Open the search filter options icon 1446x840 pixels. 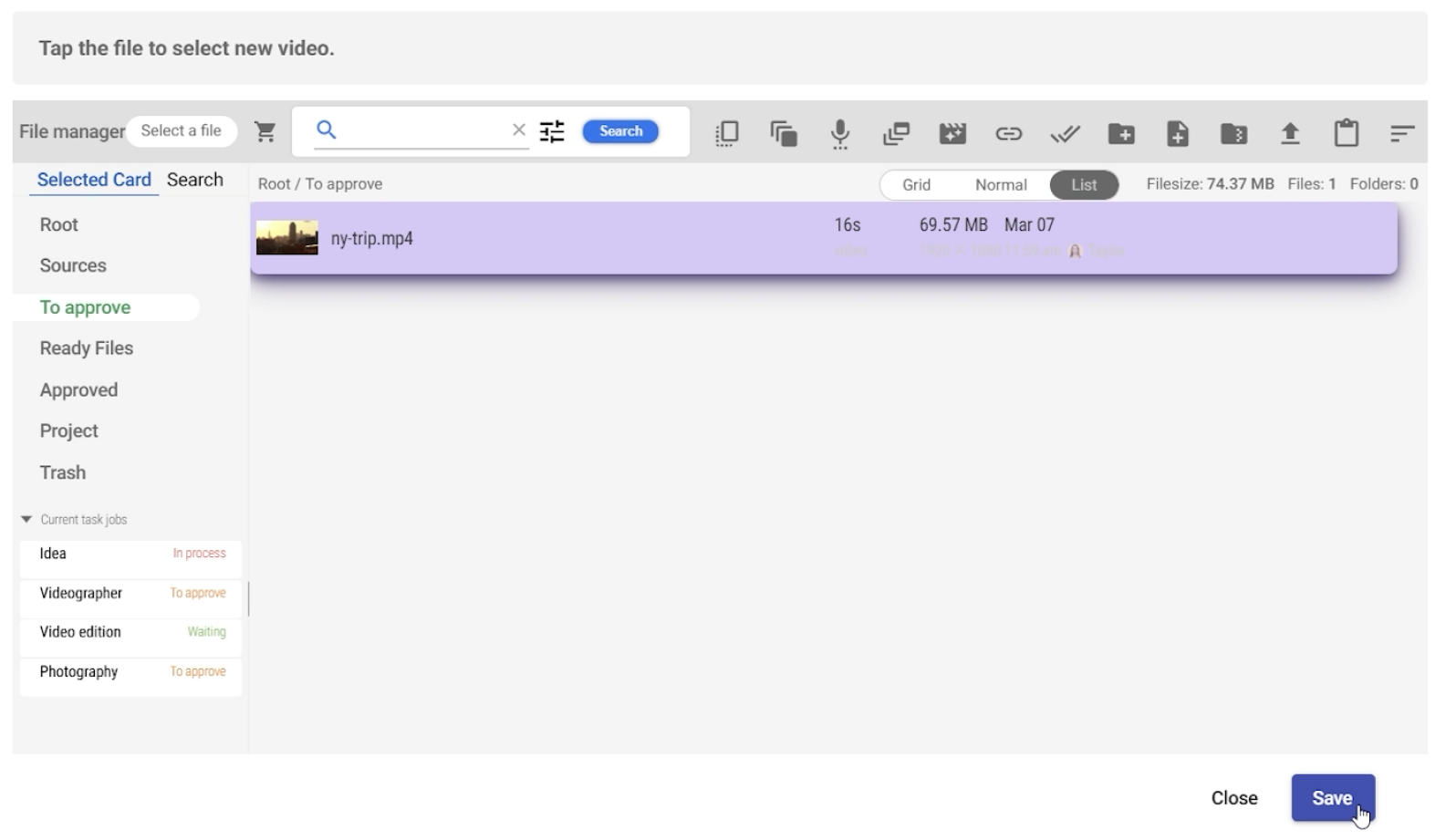pos(552,132)
